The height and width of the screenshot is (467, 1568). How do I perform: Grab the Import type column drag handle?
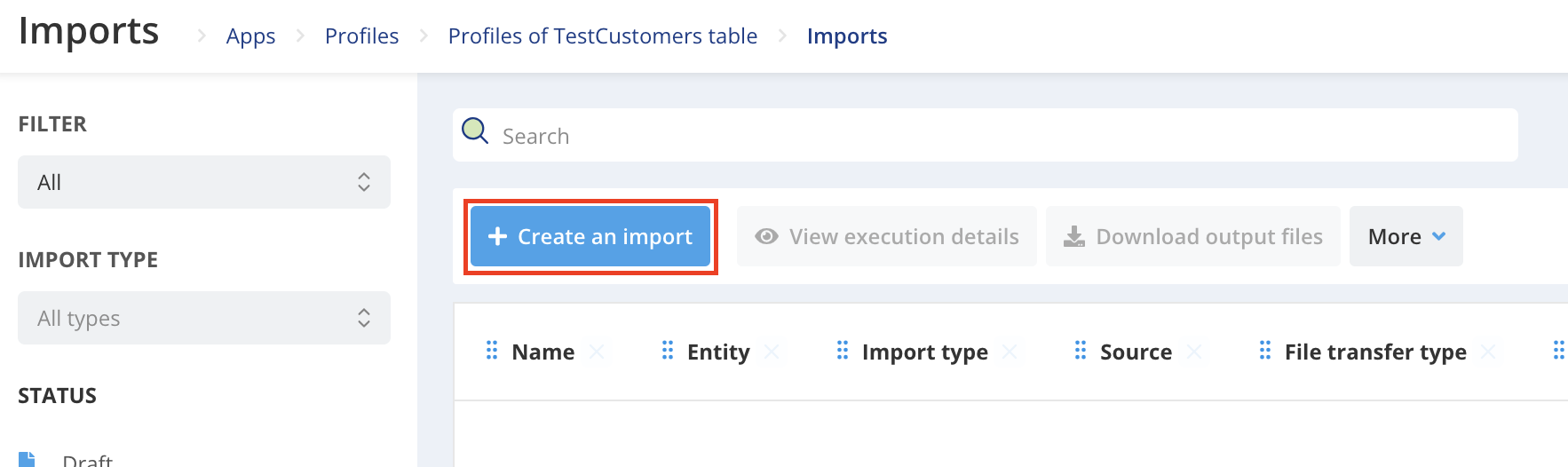pyautogui.click(x=843, y=351)
